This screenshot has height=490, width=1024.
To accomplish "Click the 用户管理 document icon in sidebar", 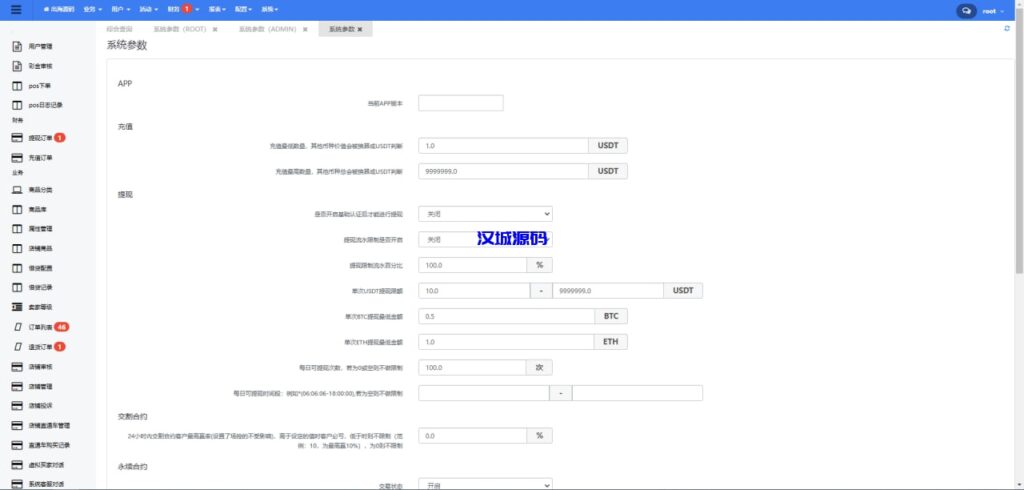I will tap(18, 46).
